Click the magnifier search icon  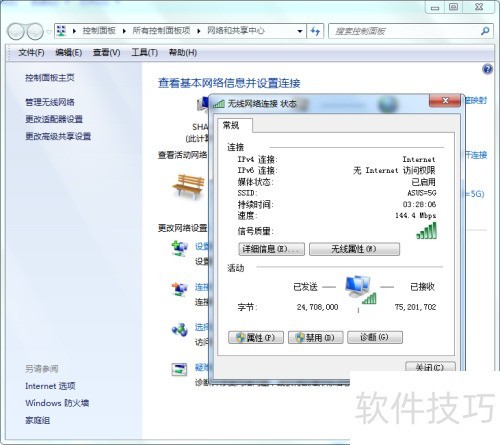tap(485, 31)
